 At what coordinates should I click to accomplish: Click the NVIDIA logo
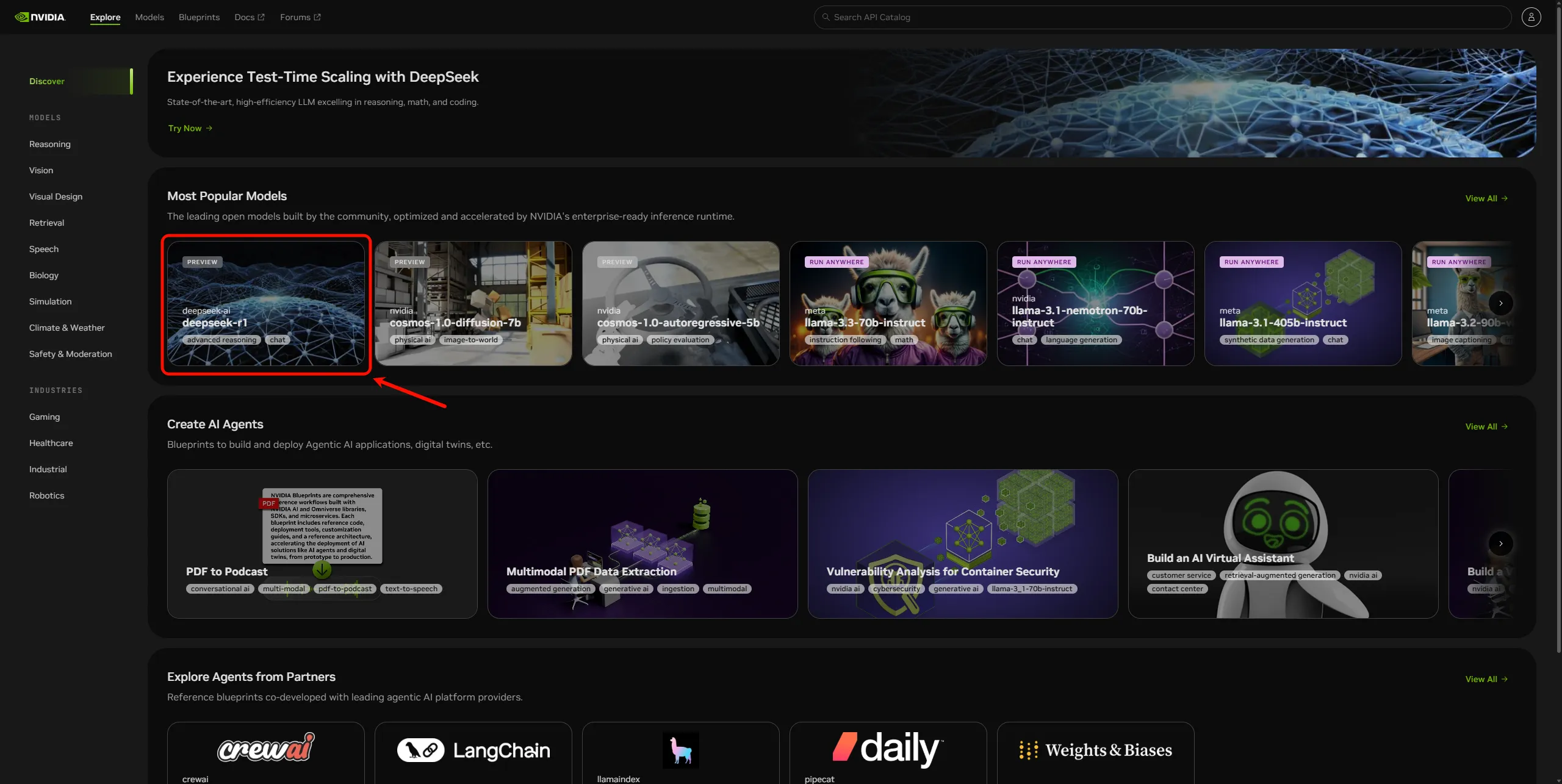[x=40, y=17]
